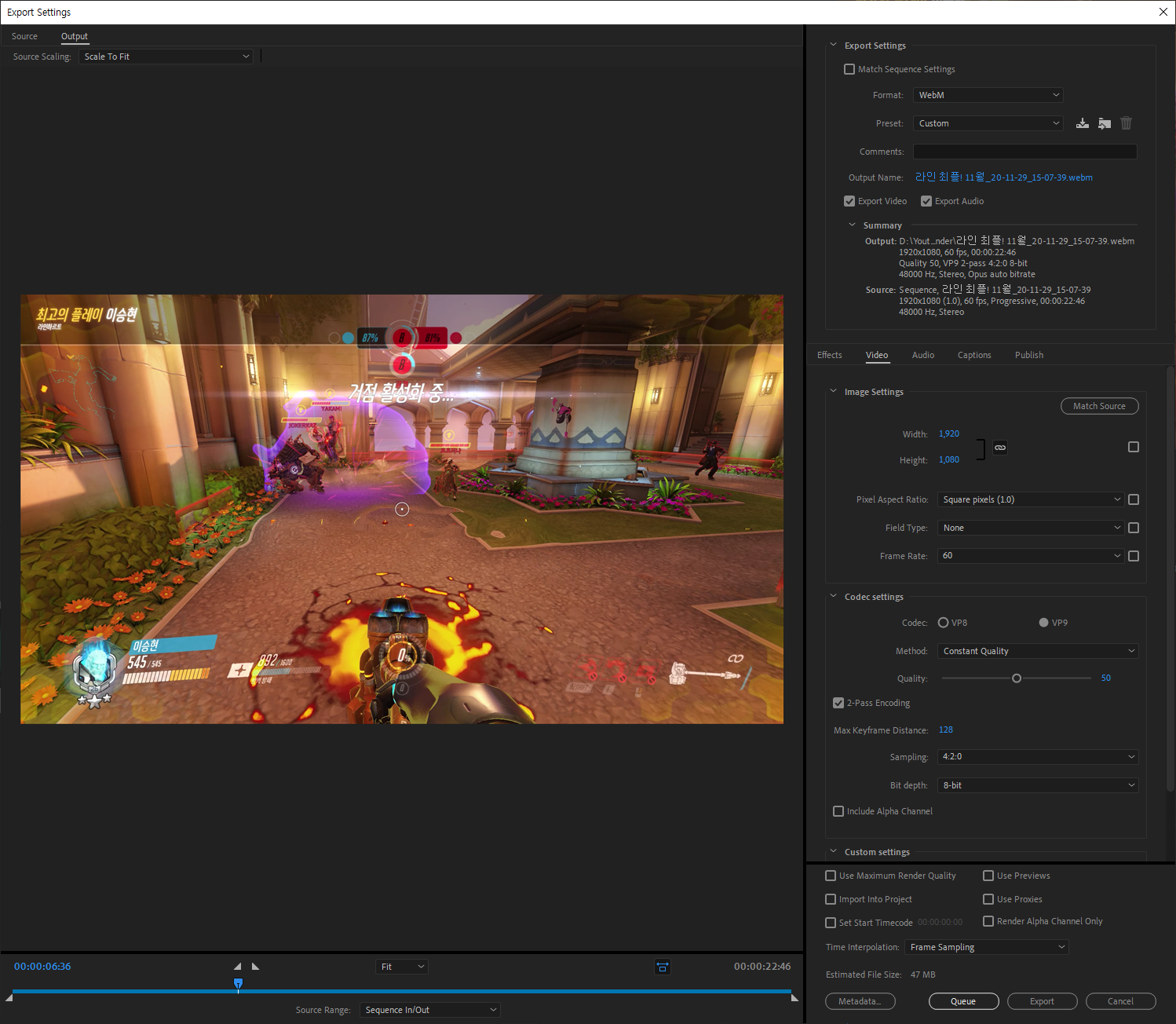Check Import Into Project option
Viewport: 1176px width, 1024px height.
click(x=831, y=899)
